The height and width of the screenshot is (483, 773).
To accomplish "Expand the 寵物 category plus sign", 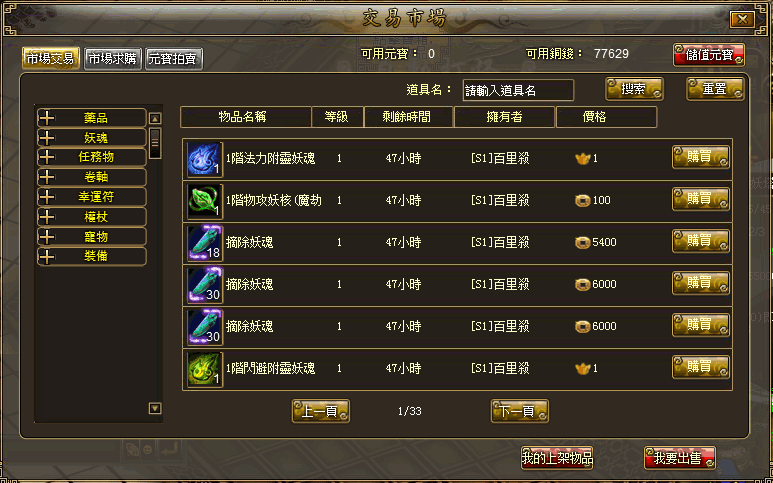I will (x=47, y=237).
